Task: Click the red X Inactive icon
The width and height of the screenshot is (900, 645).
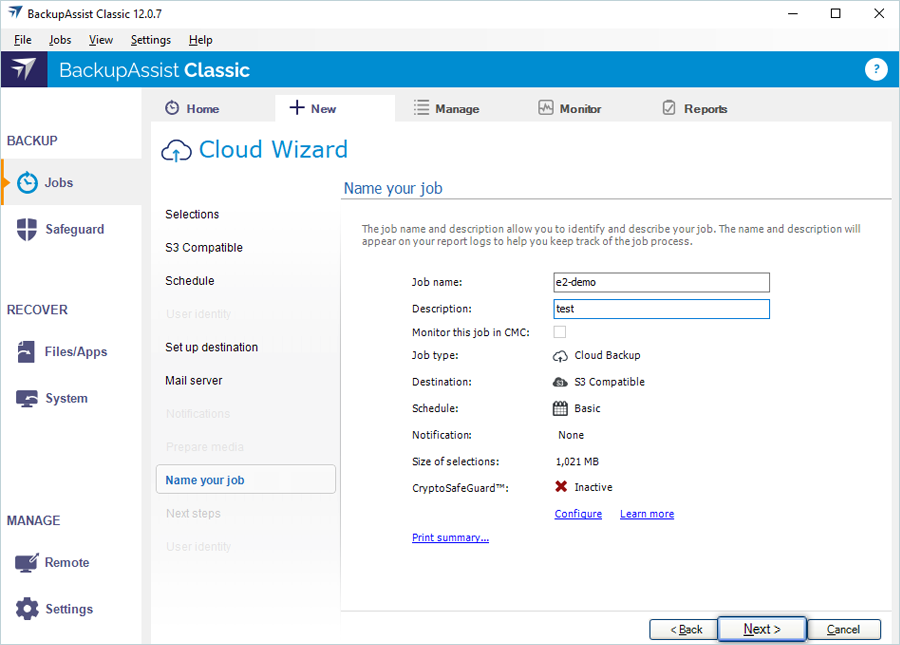Action: point(561,487)
